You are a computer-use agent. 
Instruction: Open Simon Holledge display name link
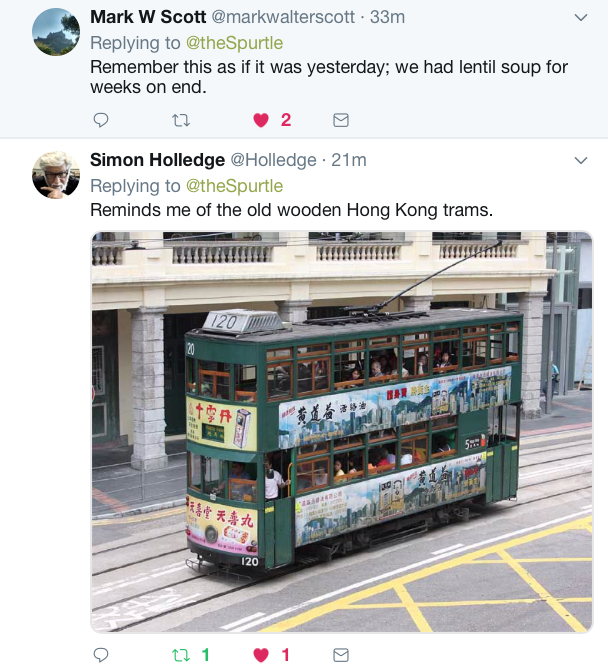coord(157,160)
